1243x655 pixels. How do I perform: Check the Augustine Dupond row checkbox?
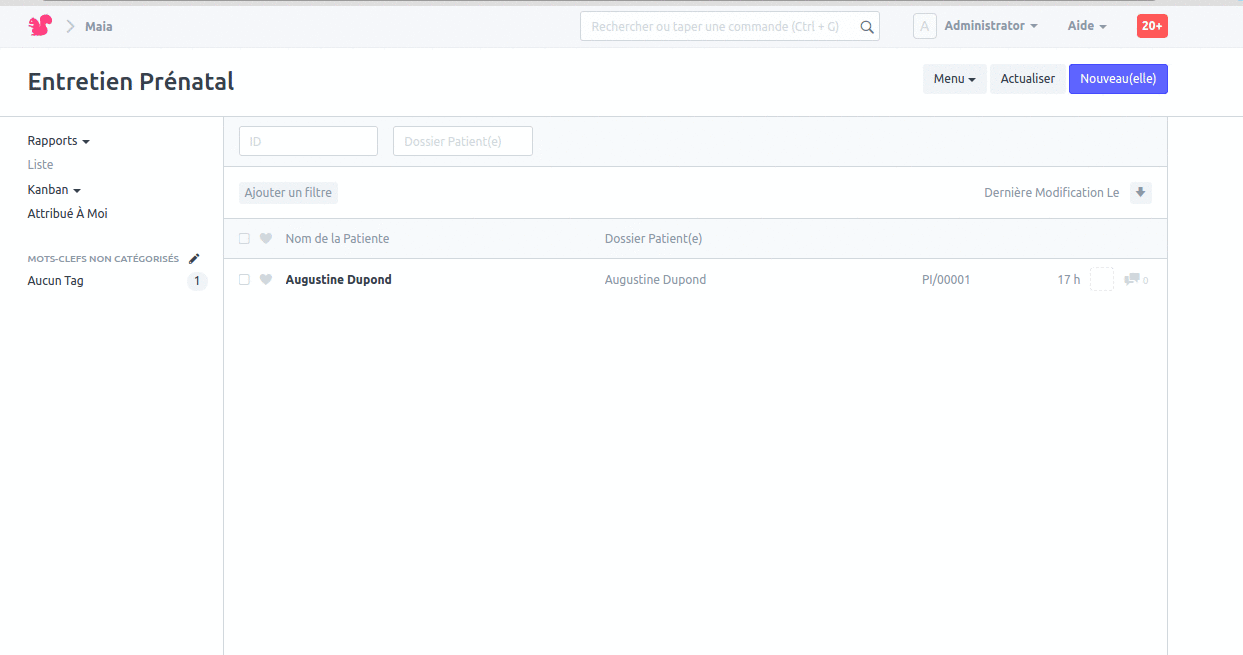point(244,280)
